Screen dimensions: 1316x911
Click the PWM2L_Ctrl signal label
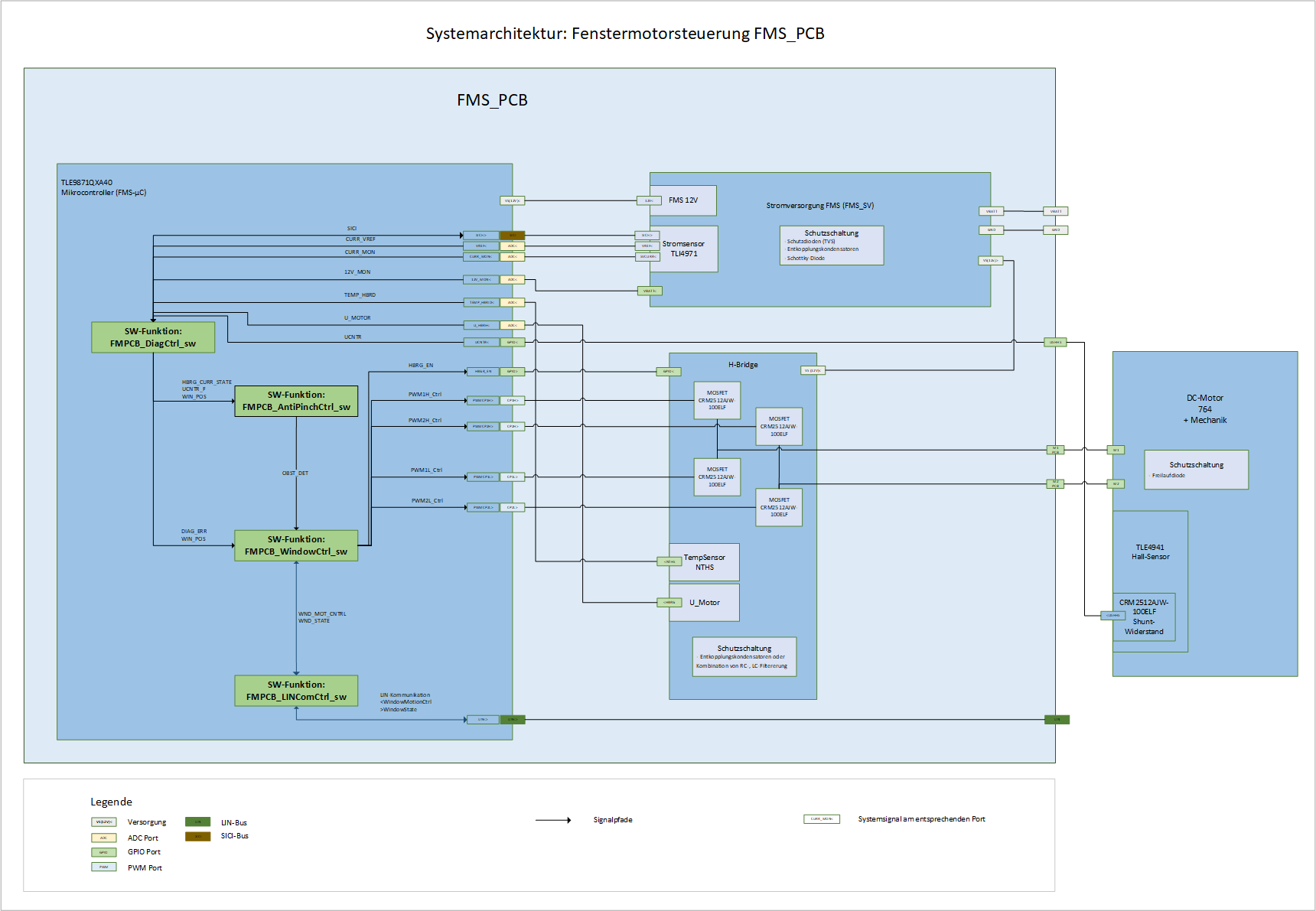point(427,500)
